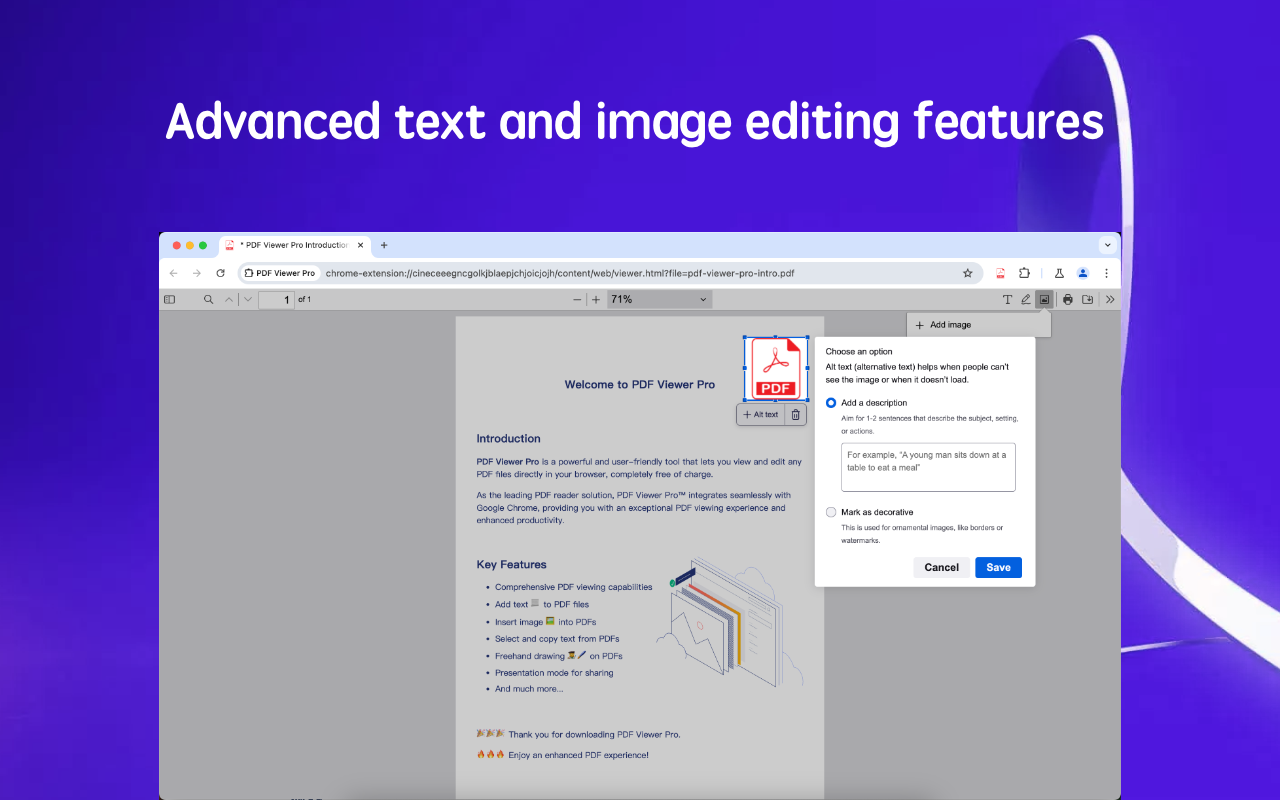Open the PDF Viewer Pro extension icon
Viewport: 1280px width, 800px height.
pyautogui.click(x=1000, y=273)
